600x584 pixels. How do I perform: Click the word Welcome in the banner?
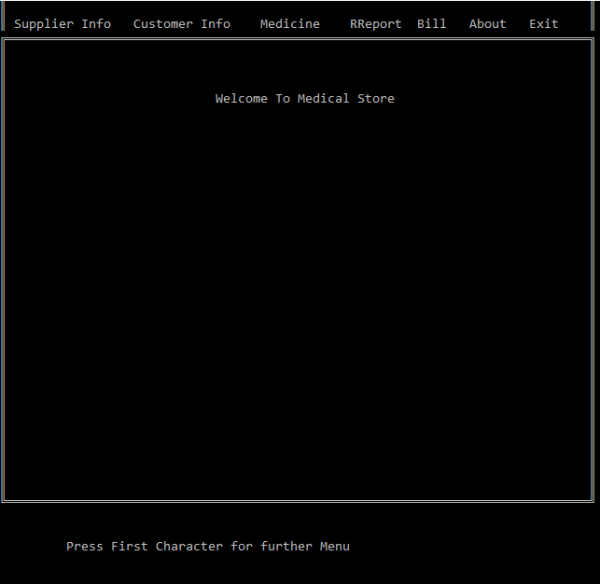pos(241,99)
